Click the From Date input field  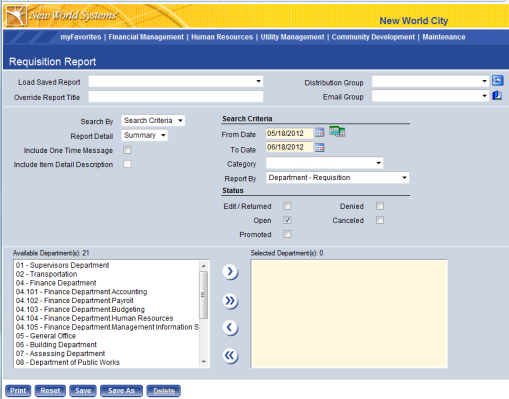(x=290, y=133)
